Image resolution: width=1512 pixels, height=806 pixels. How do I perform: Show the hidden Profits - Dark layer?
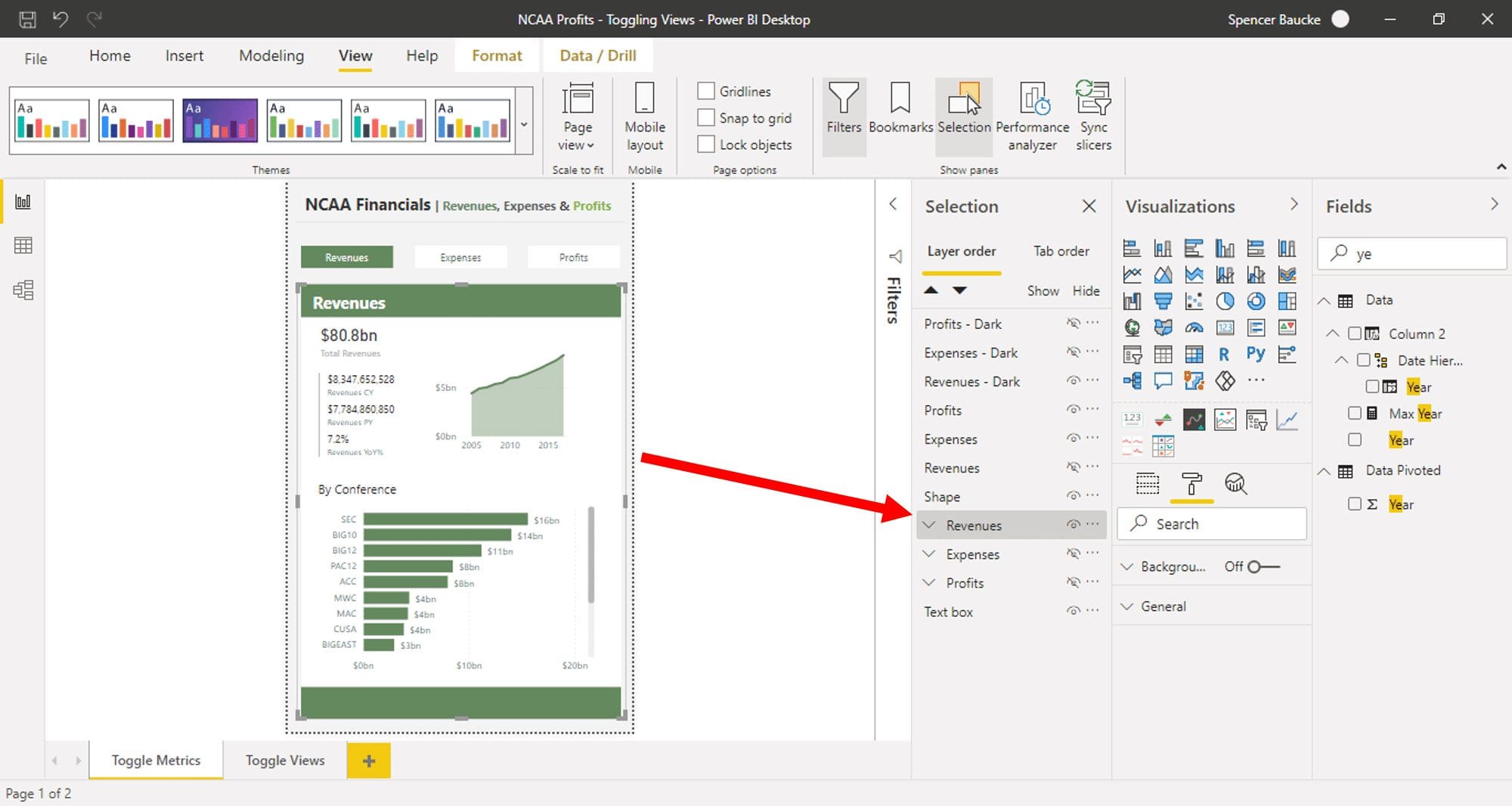[1072, 324]
